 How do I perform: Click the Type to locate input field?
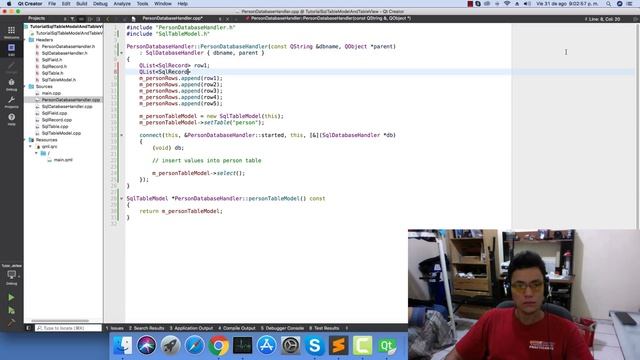click(68, 328)
